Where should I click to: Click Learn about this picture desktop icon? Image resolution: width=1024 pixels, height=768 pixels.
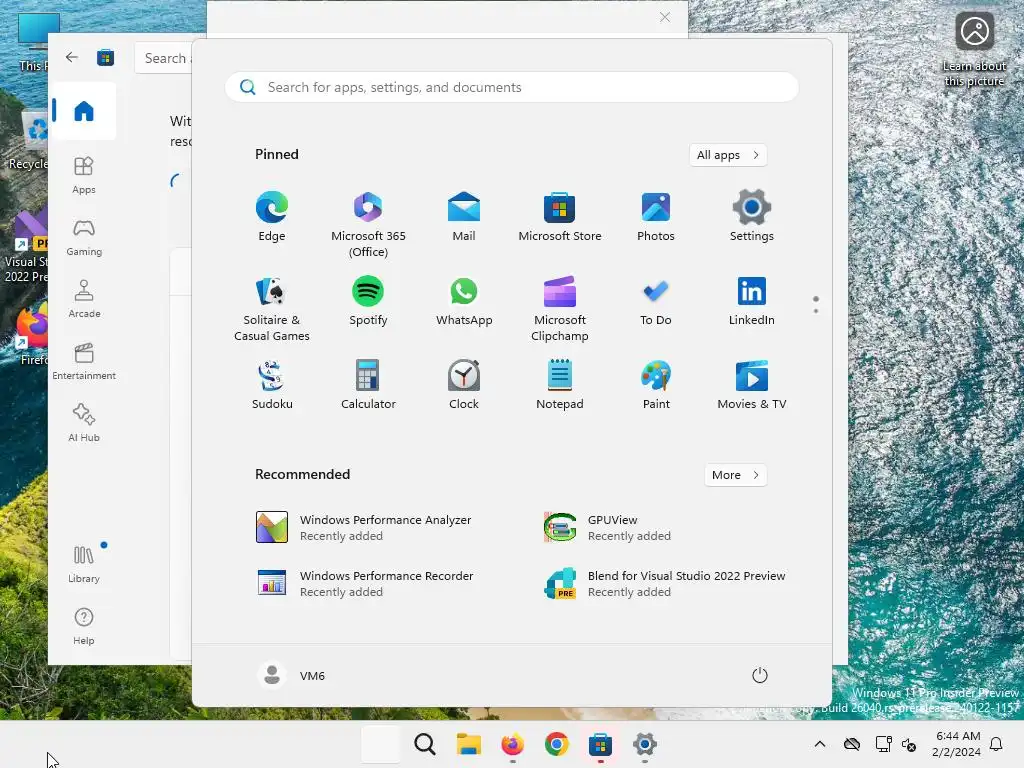pos(974,49)
